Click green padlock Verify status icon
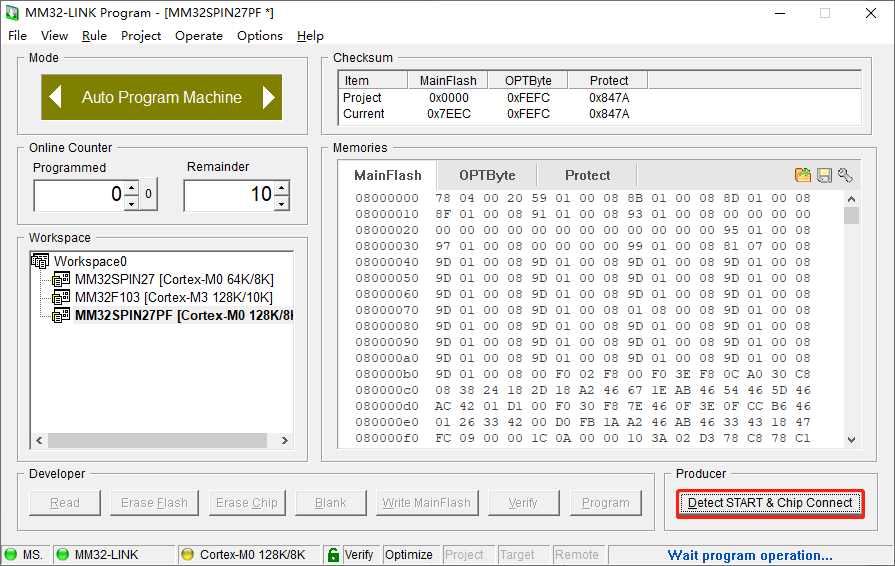Screen dimensions: 895x566 [x=332, y=554]
